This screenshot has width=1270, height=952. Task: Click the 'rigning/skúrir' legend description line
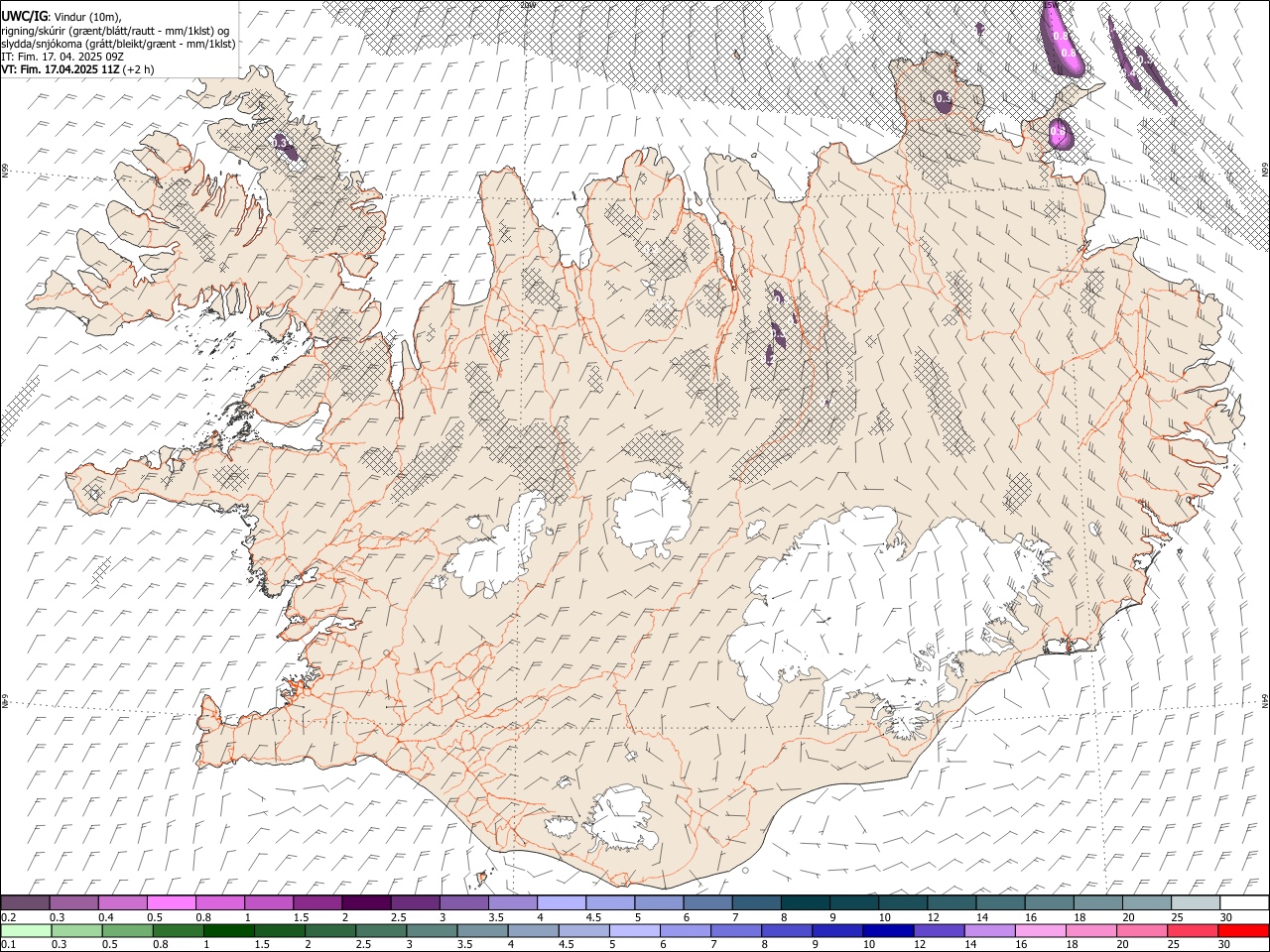point(115,31)
